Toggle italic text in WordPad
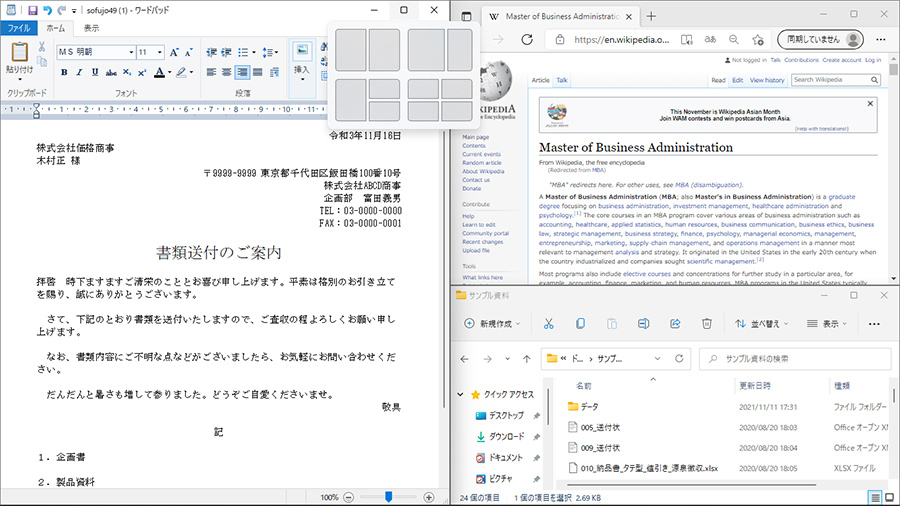The height and width of the screenshot is (506, 900). point(80,72)
